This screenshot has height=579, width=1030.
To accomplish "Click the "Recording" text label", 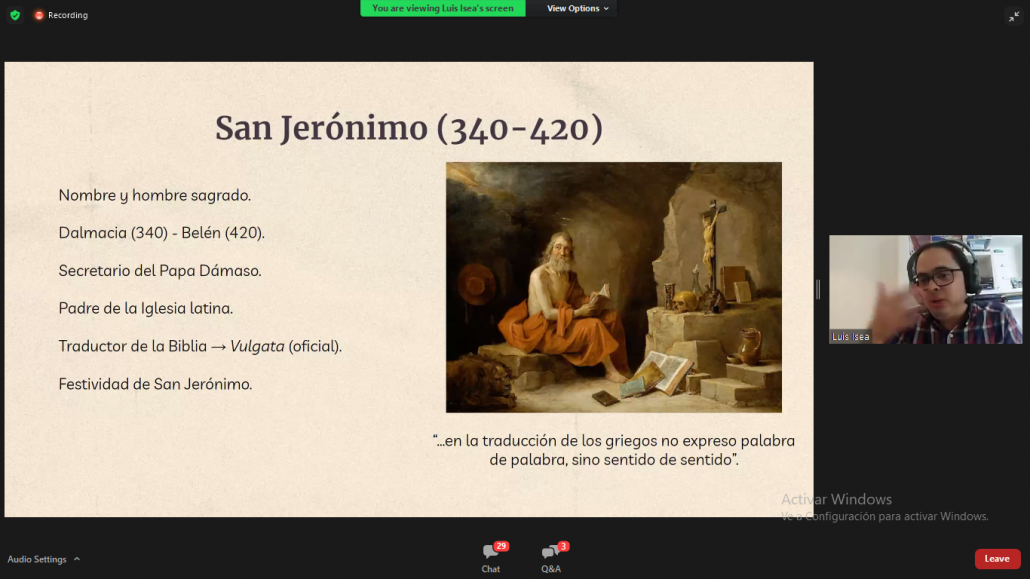I will coord(68,15).
